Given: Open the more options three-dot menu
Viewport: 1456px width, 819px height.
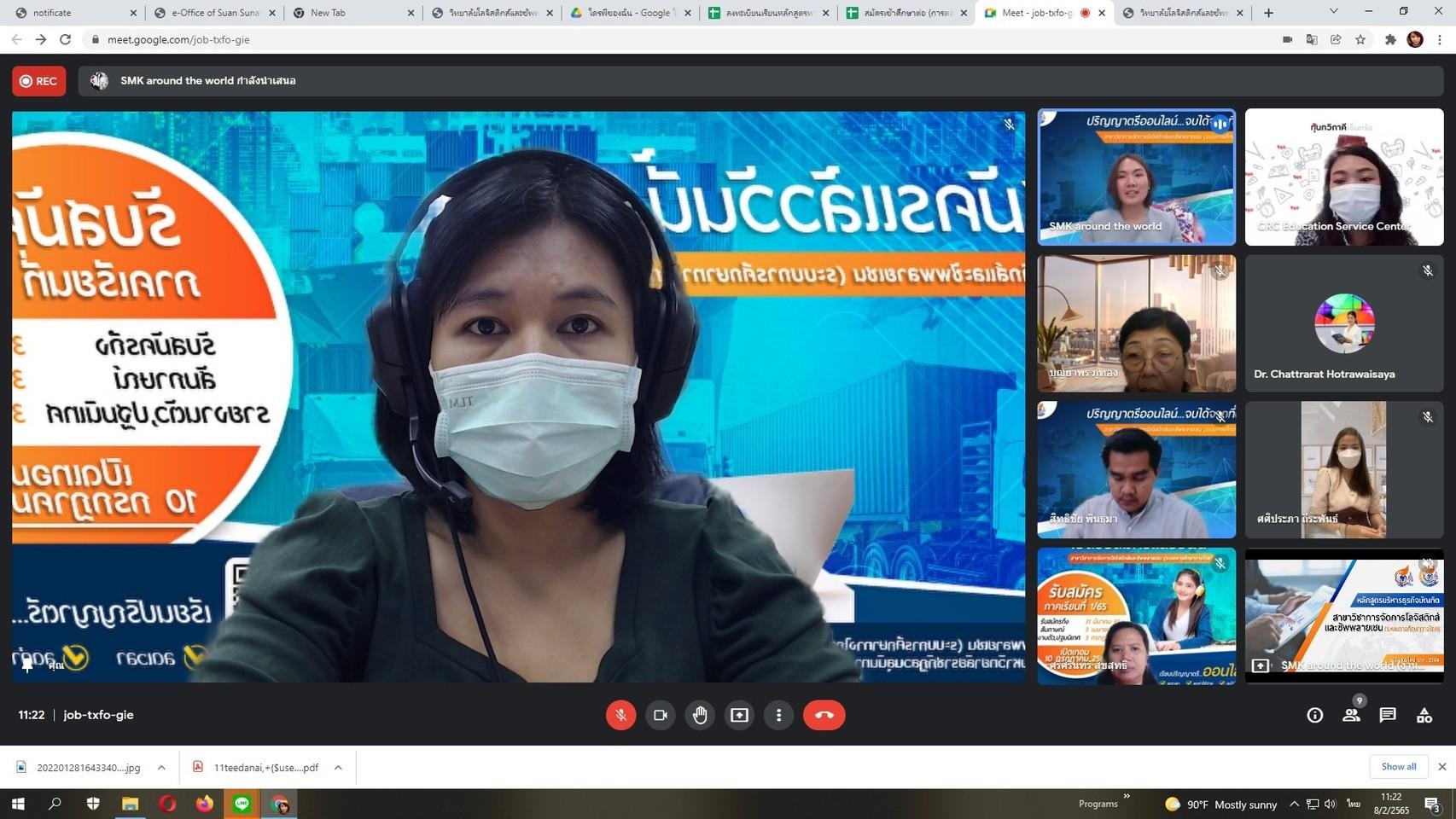Looking at the screenshot, I should tap(778, 715).
